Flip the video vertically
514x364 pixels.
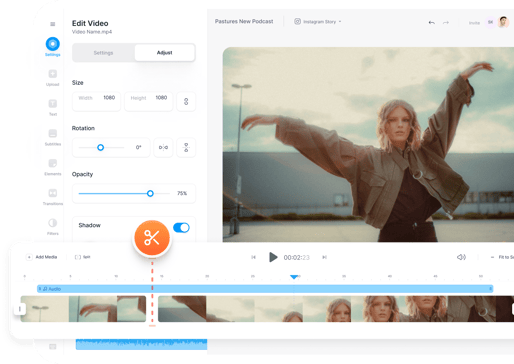(x=186, y=147)
